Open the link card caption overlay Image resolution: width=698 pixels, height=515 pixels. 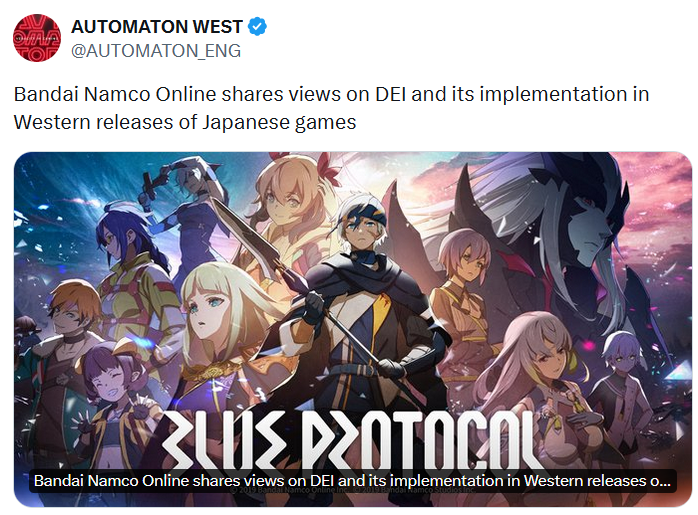(353, 481)
